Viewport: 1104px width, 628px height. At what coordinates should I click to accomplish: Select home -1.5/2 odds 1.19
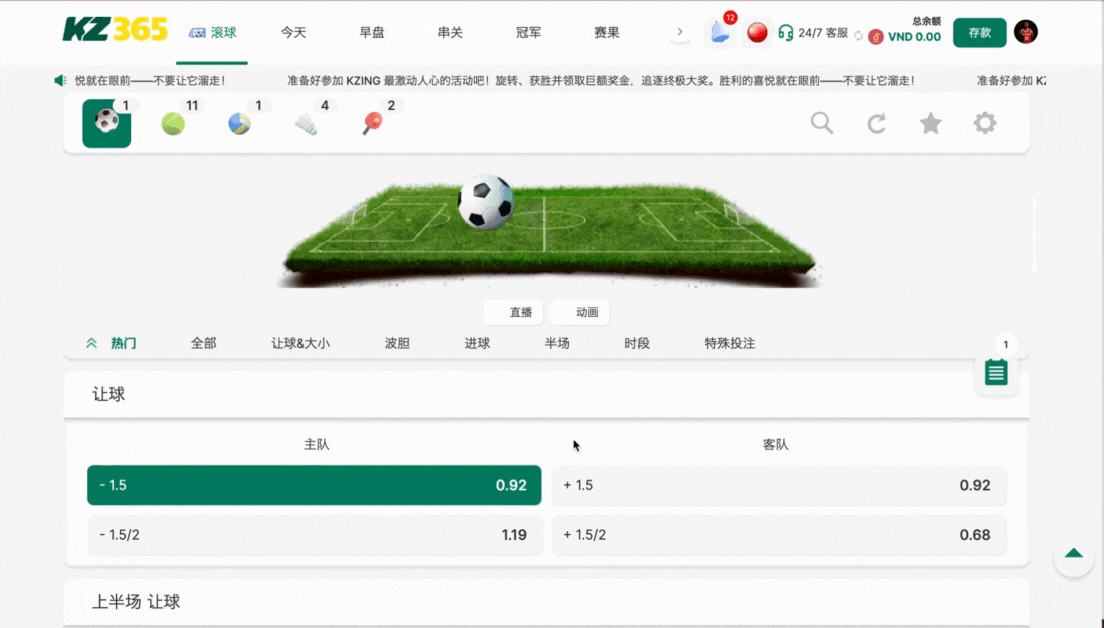coord(314,535)
